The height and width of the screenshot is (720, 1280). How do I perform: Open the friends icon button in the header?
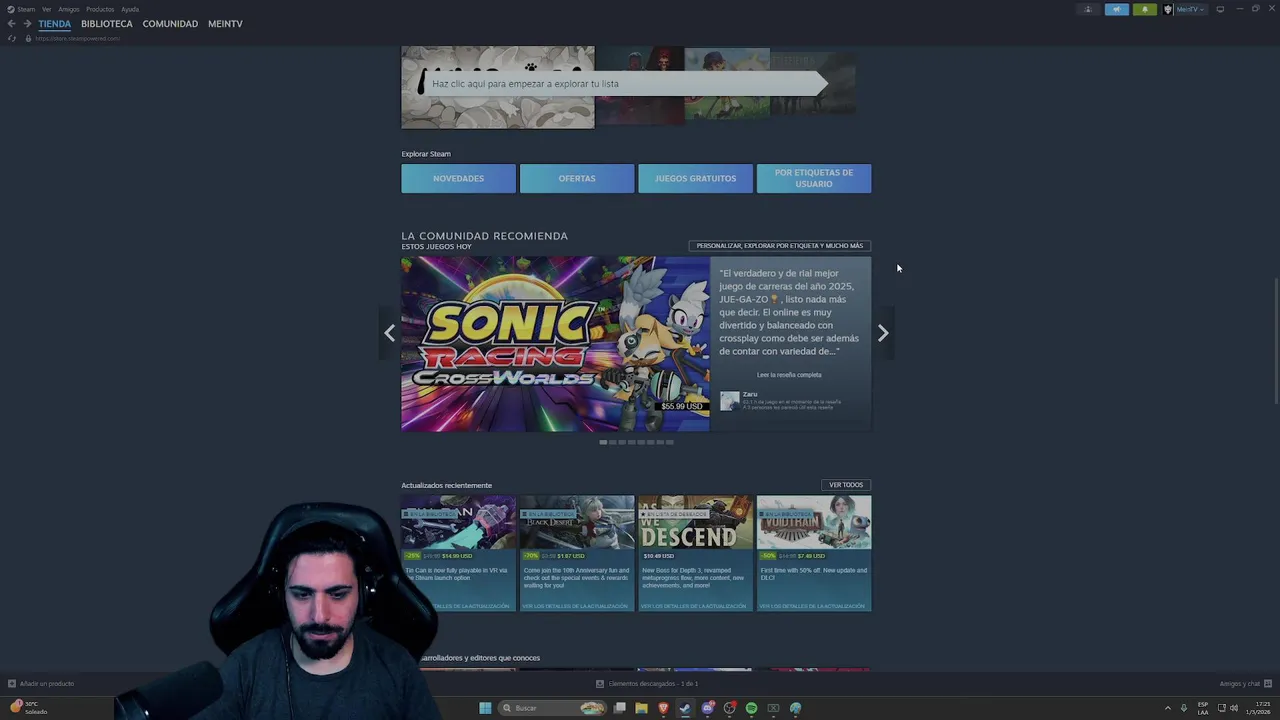(x=1088, y=9)
